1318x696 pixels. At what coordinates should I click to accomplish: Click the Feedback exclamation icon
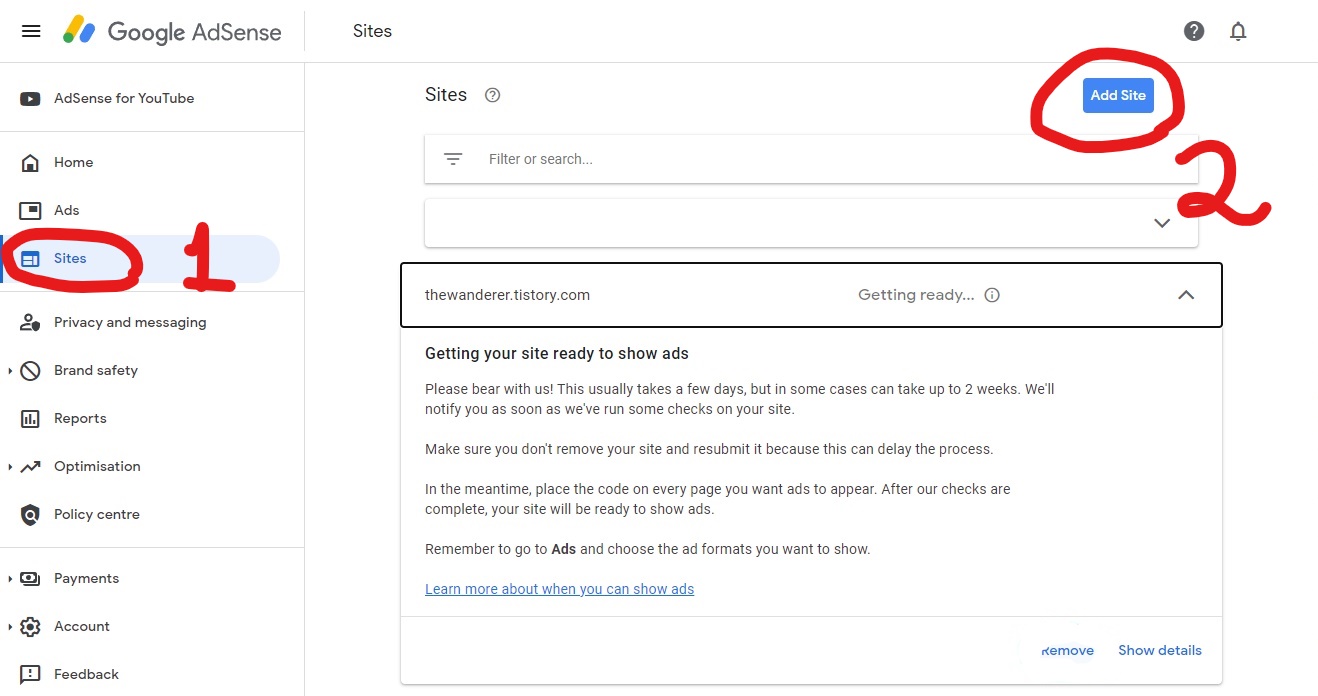pyautogui.click(x=31, y=675)
